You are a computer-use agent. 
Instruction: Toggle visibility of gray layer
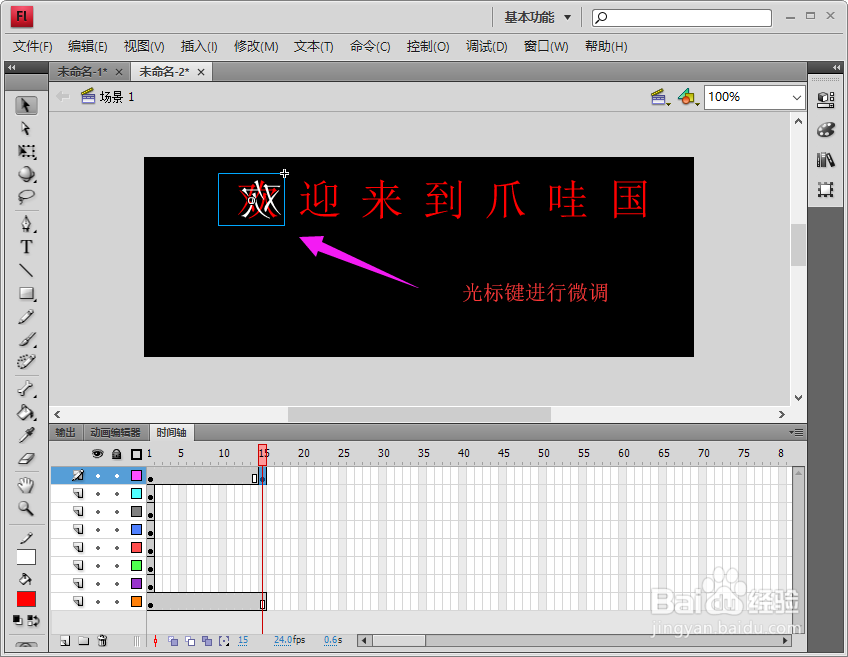click(98, 512)
